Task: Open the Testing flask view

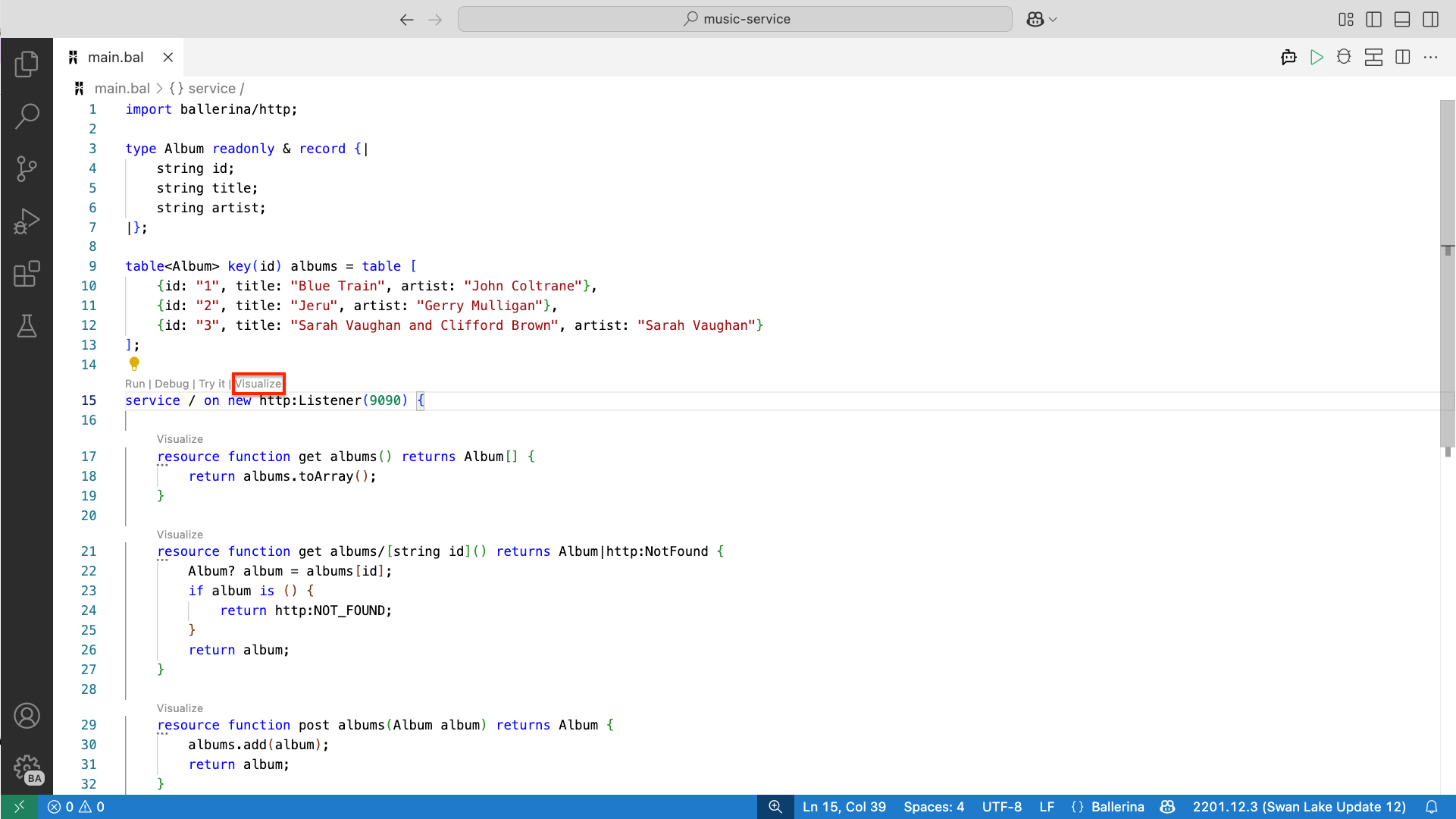Action: point(27,326)
